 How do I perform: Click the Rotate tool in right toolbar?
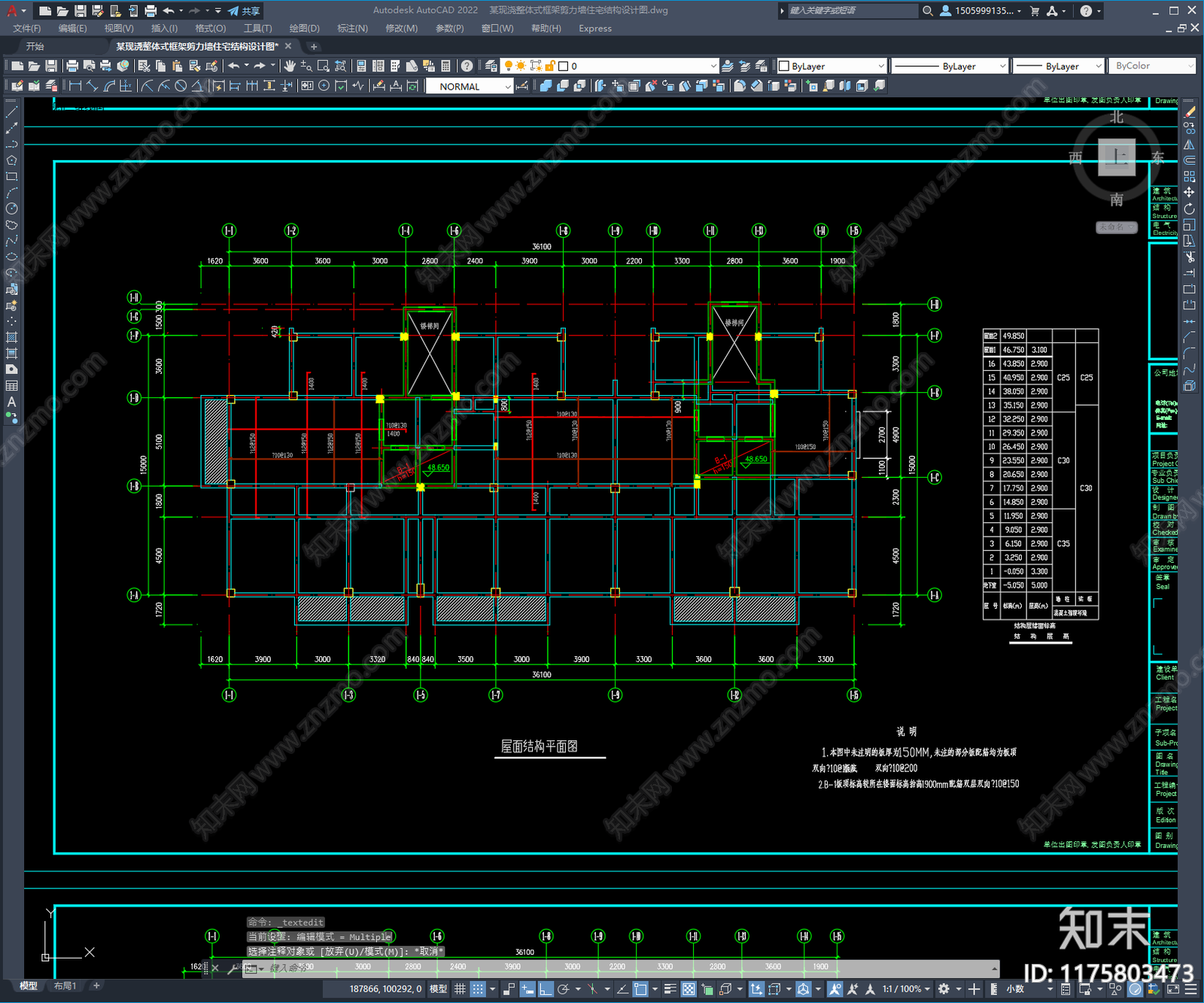(x=1189, y=208)
